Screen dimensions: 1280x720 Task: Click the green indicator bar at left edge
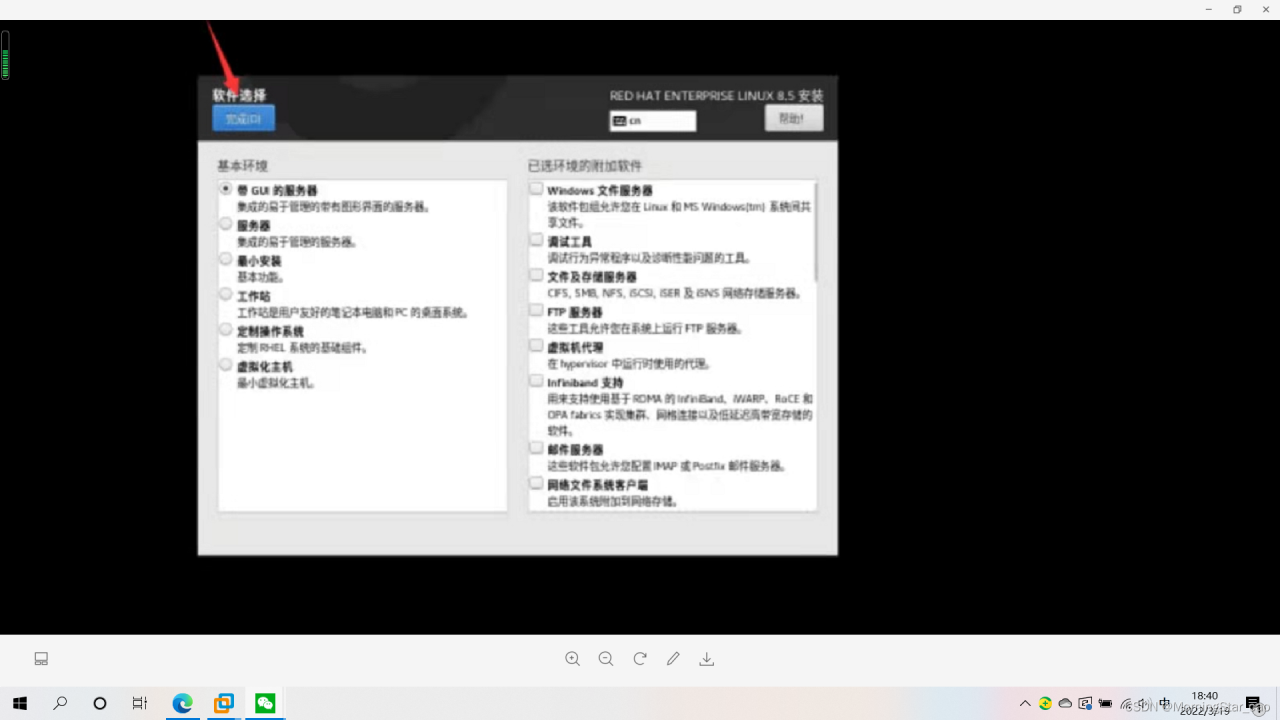5,55
